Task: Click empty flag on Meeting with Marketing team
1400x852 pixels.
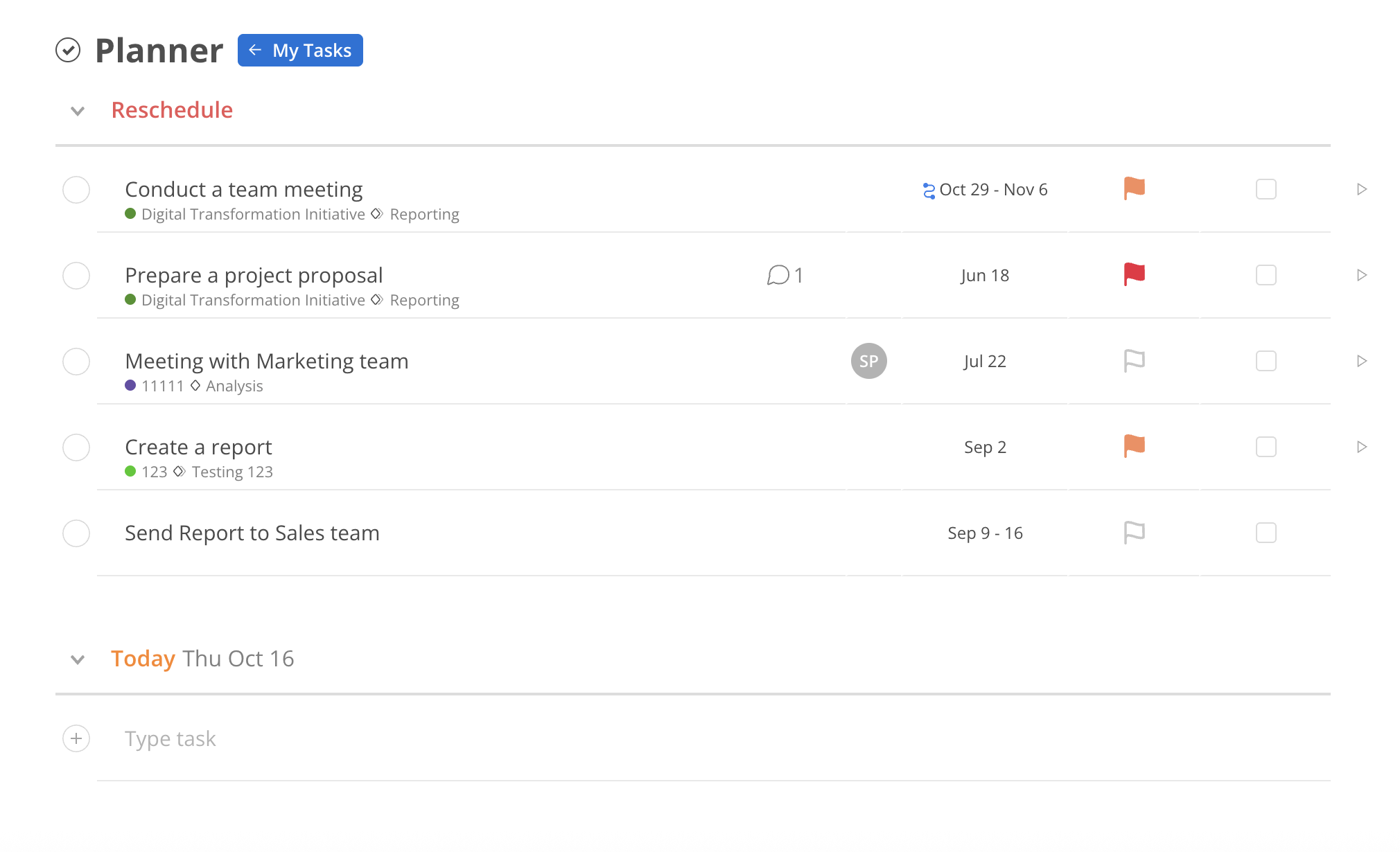Action: 1134,360
